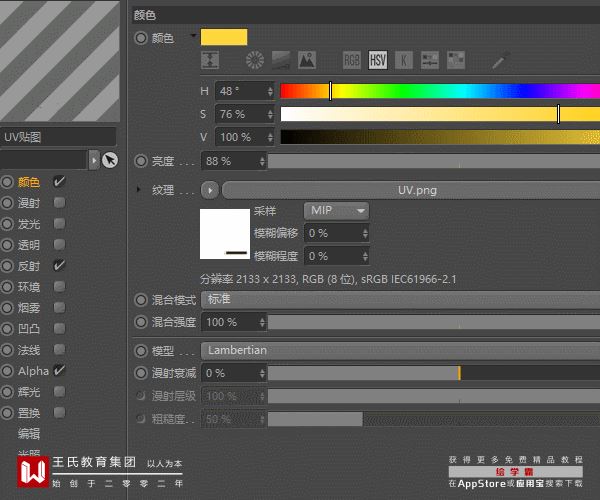Screen dimensions: 600x500
Task: Click the round texture arrow button
Action: pos(210,190)
